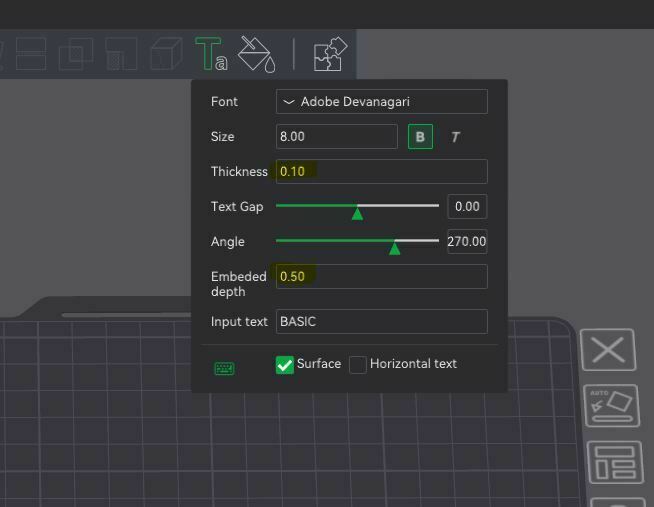Select the Text shape tool icon
This screenshot has width=654, height=507.
click(x=211, y=54)
